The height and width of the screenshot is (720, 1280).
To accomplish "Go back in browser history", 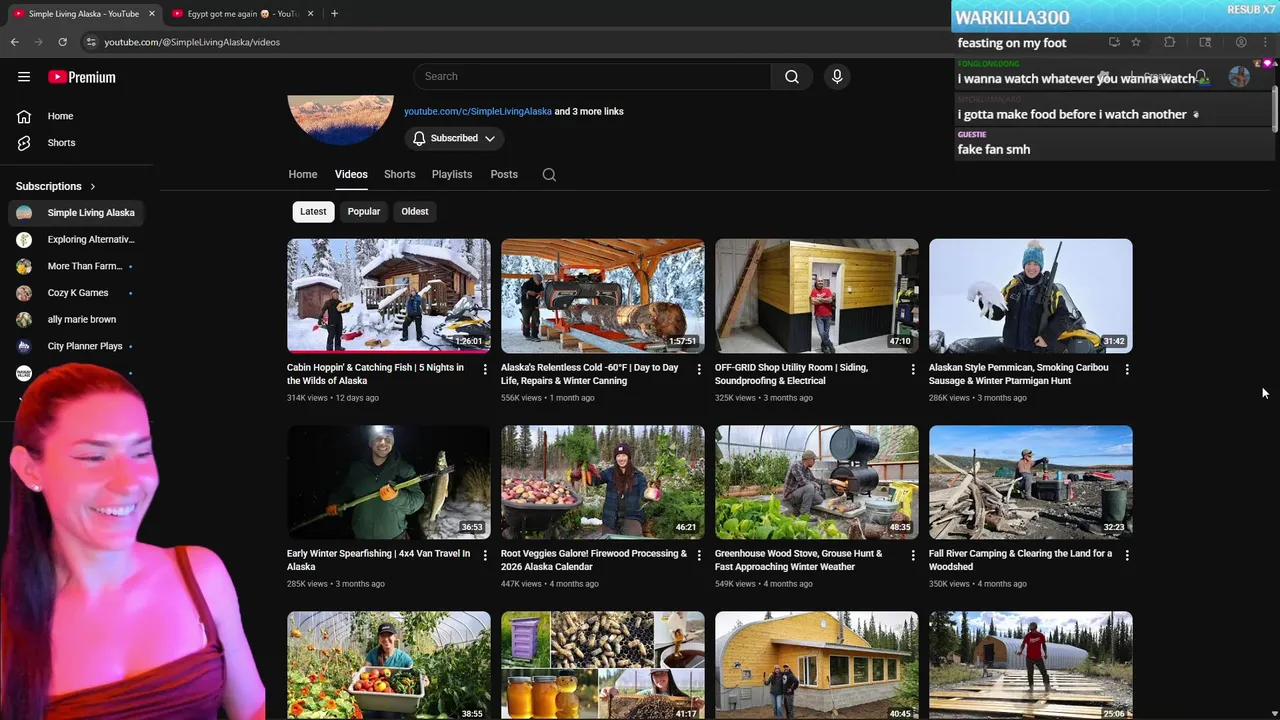I will (15, 42).
